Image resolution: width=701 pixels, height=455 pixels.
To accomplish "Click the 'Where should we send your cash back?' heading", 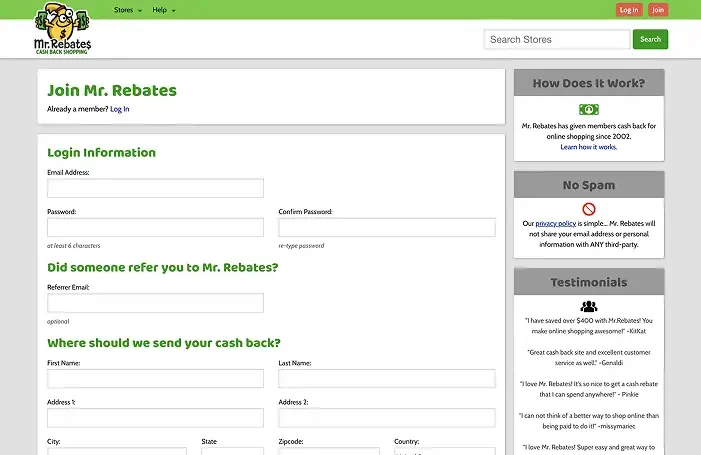I will pyautogui.click(x=164, y=343).
